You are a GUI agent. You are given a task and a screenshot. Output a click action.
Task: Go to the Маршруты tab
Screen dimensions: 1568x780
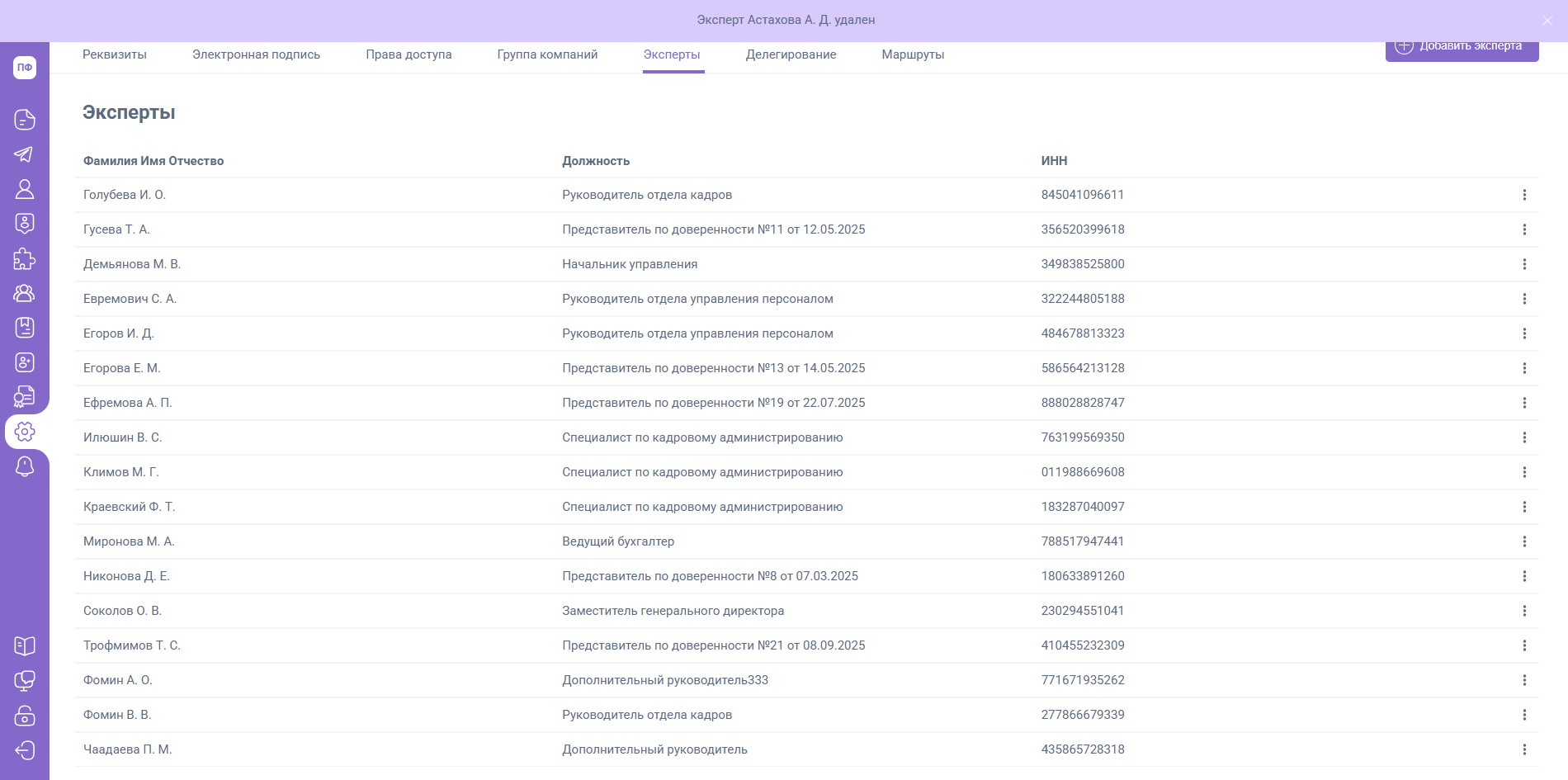[x=913, y=54]
